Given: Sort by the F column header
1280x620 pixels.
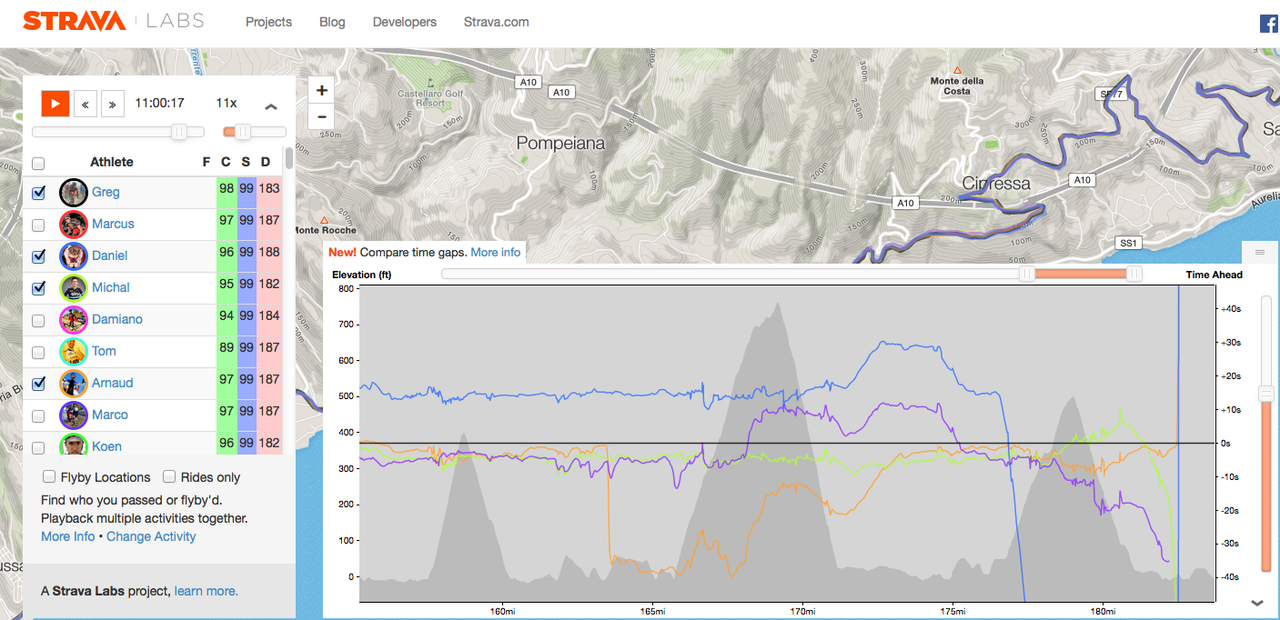Looking at the screenshot, I should (x=206, y=162).
